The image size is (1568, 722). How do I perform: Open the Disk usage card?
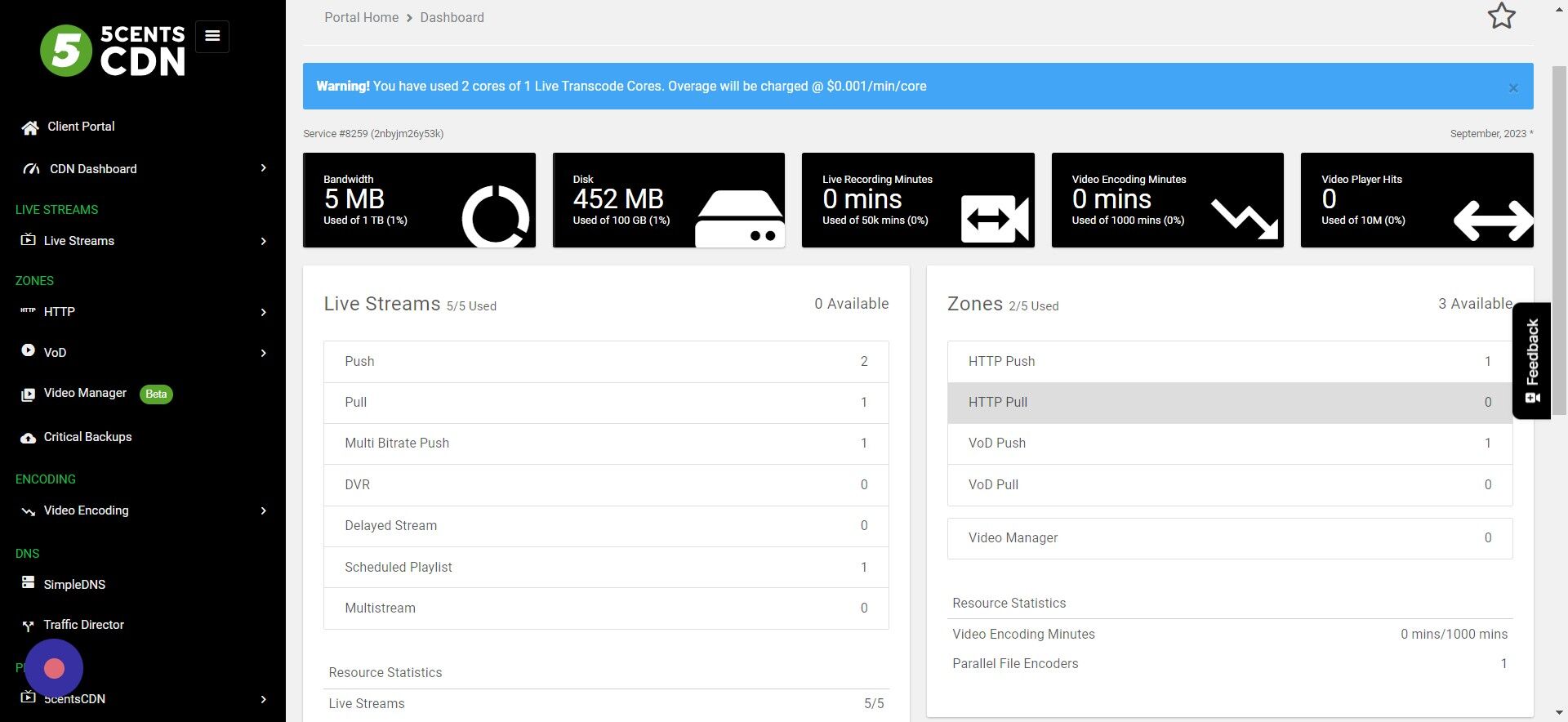pos(669,200)
